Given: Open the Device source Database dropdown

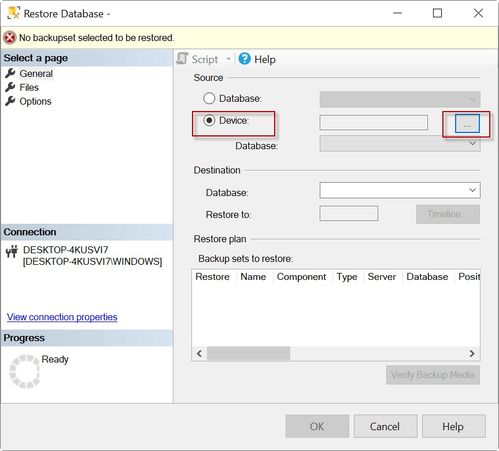Looking at the screenshot, I should (400, 144).
